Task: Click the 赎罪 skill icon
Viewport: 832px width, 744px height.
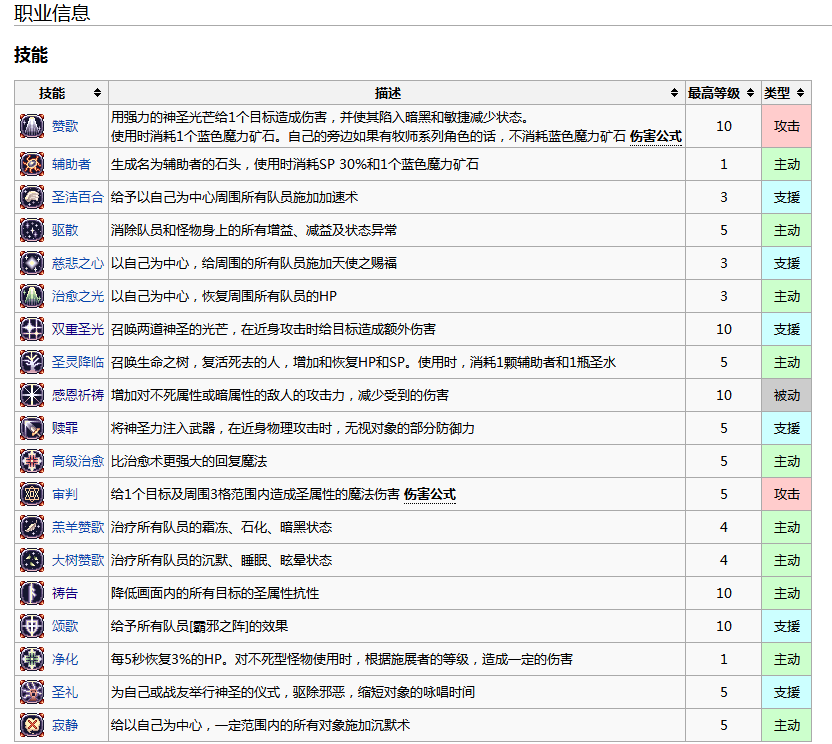Action: point(32,428)
